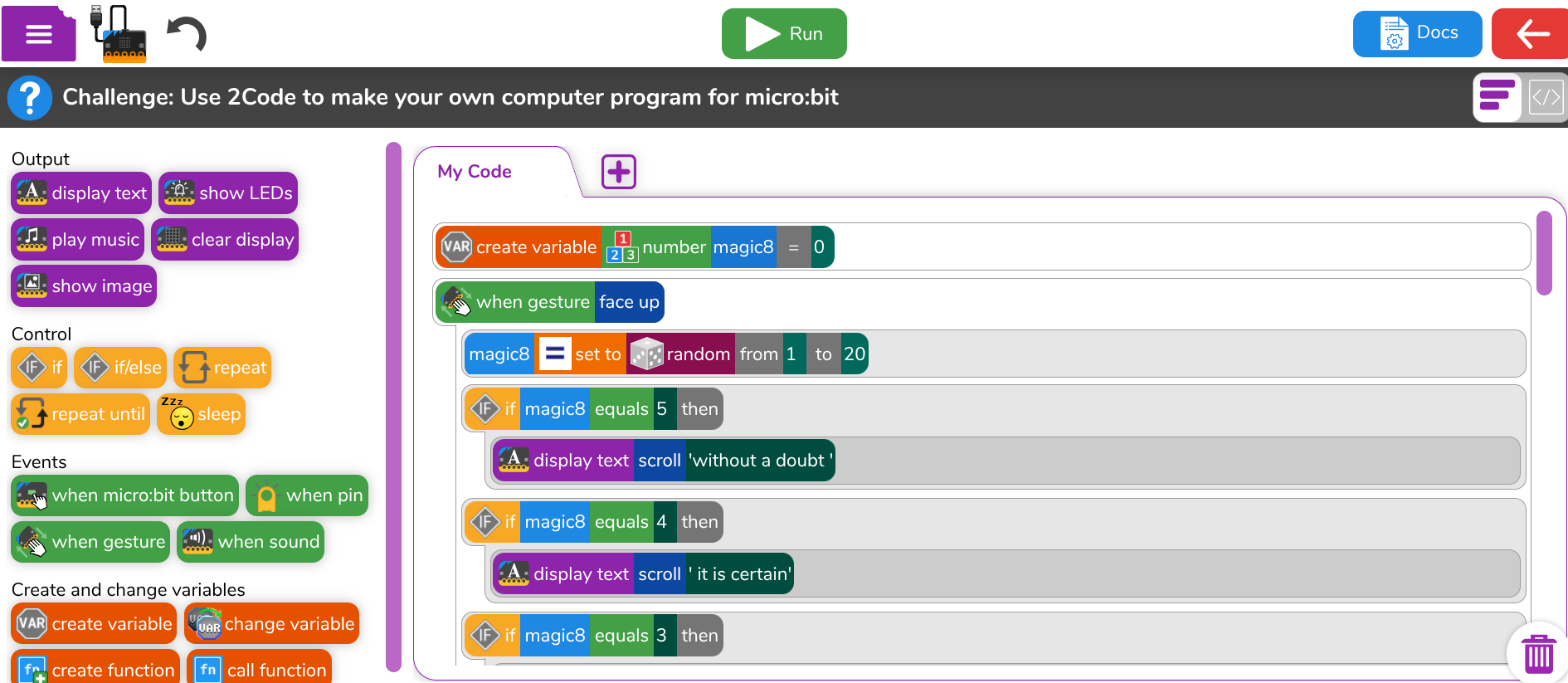
Task: Click the magic8 variable name in create variable block
Action: (x=743, y=247)
